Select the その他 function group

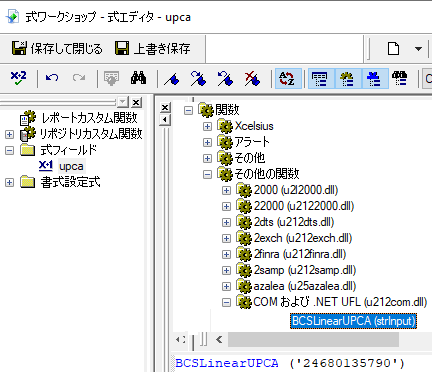pos(250,158)
